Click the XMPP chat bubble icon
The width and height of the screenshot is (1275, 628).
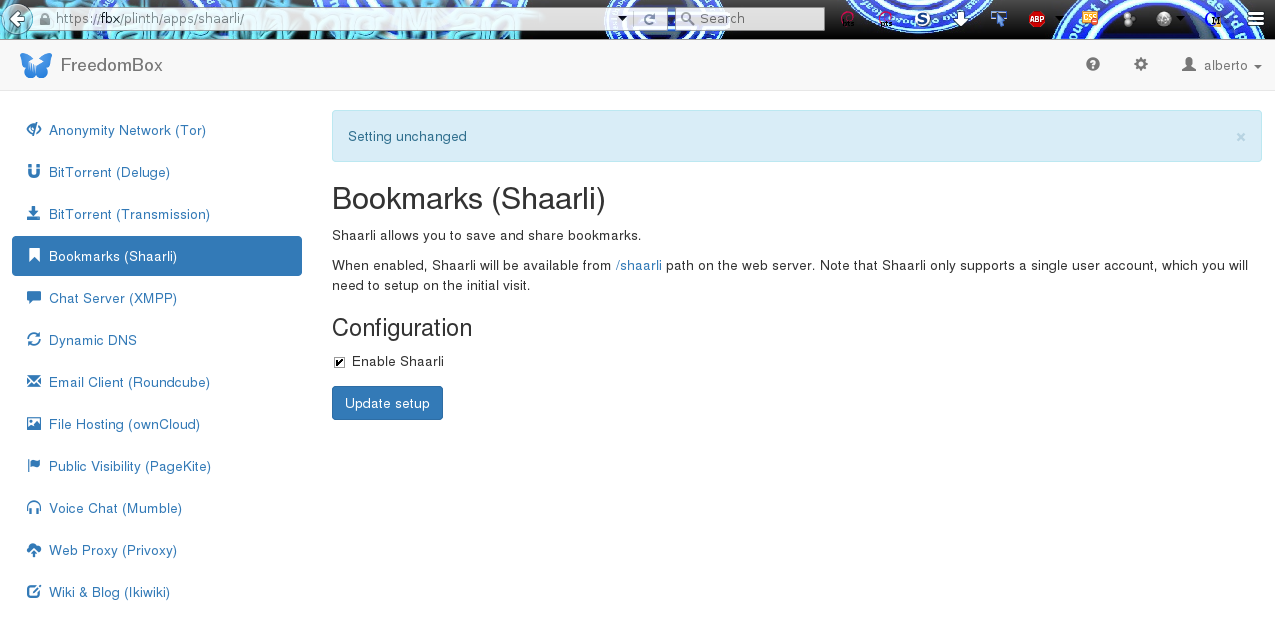(x=34, y=298)
